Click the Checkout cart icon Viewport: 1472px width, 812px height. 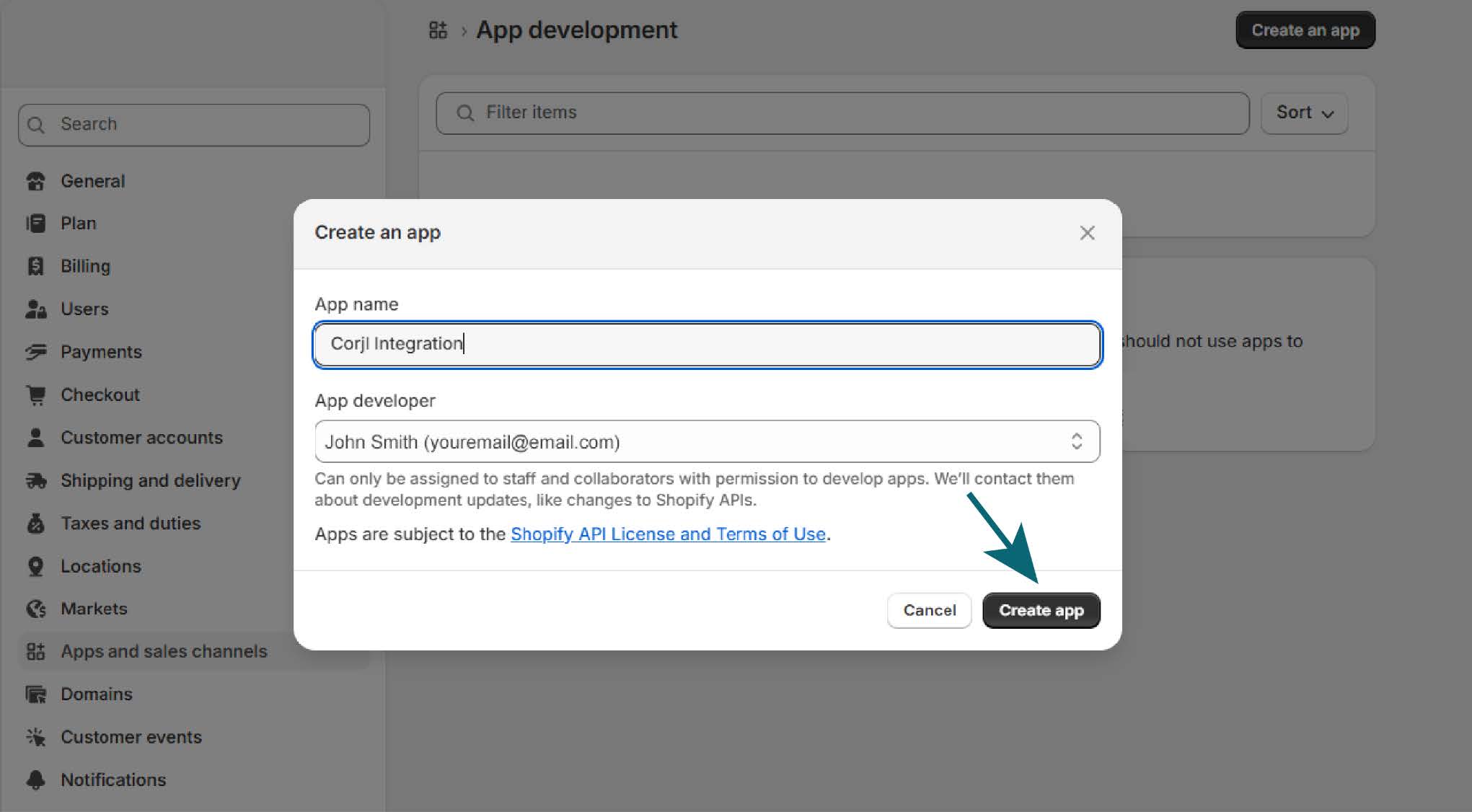35,394
